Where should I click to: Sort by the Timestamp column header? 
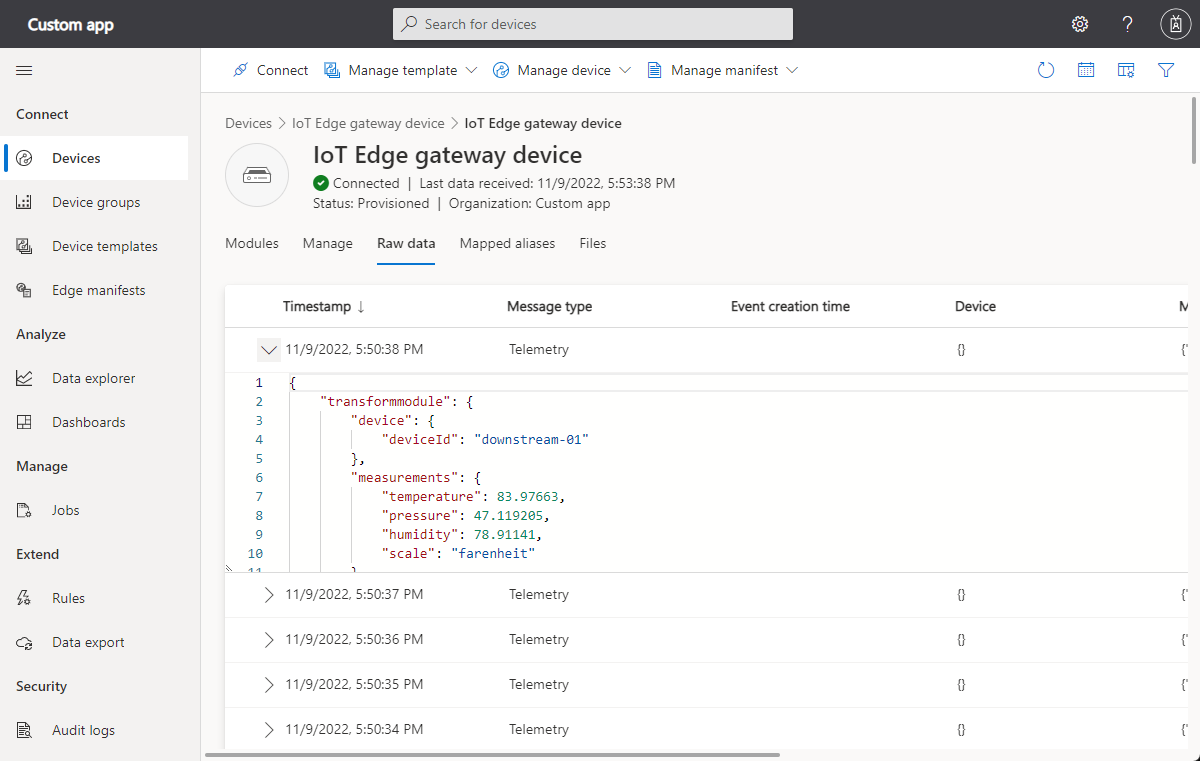pyautogui.click(x=324, y=307)
